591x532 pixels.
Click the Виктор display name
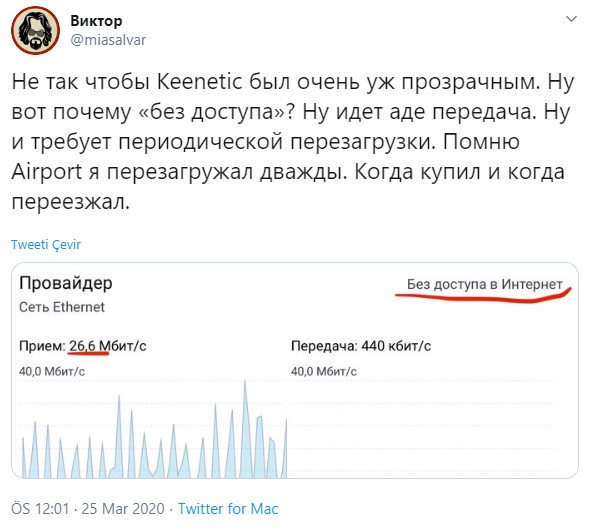tap(96, 21)
